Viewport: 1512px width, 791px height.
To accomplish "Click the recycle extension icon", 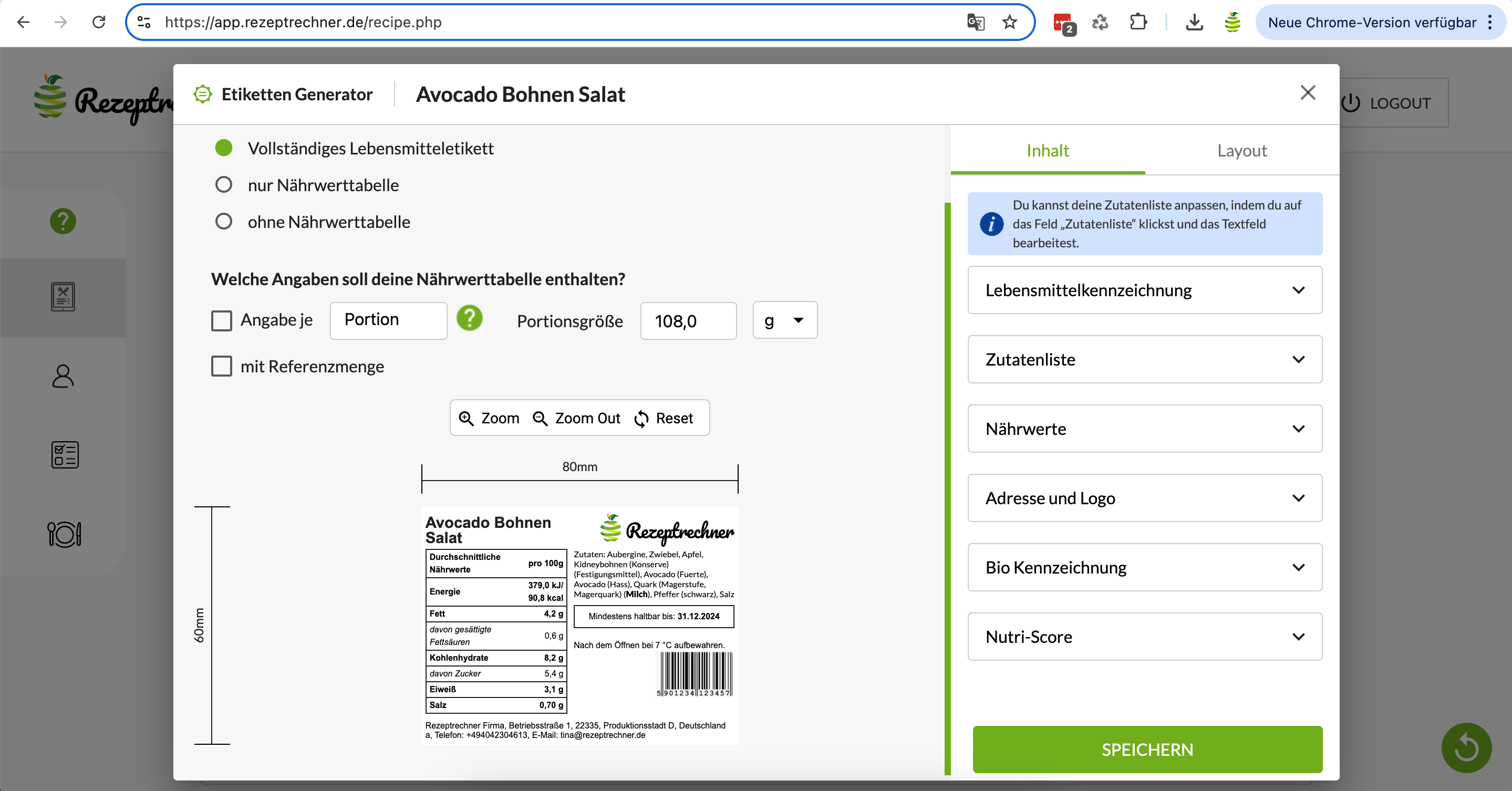I will tap(1100, 22).
